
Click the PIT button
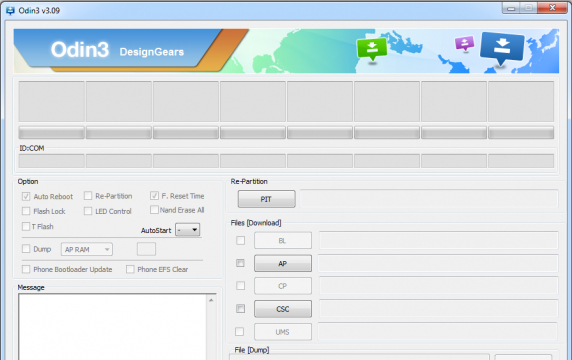point(266,199)
